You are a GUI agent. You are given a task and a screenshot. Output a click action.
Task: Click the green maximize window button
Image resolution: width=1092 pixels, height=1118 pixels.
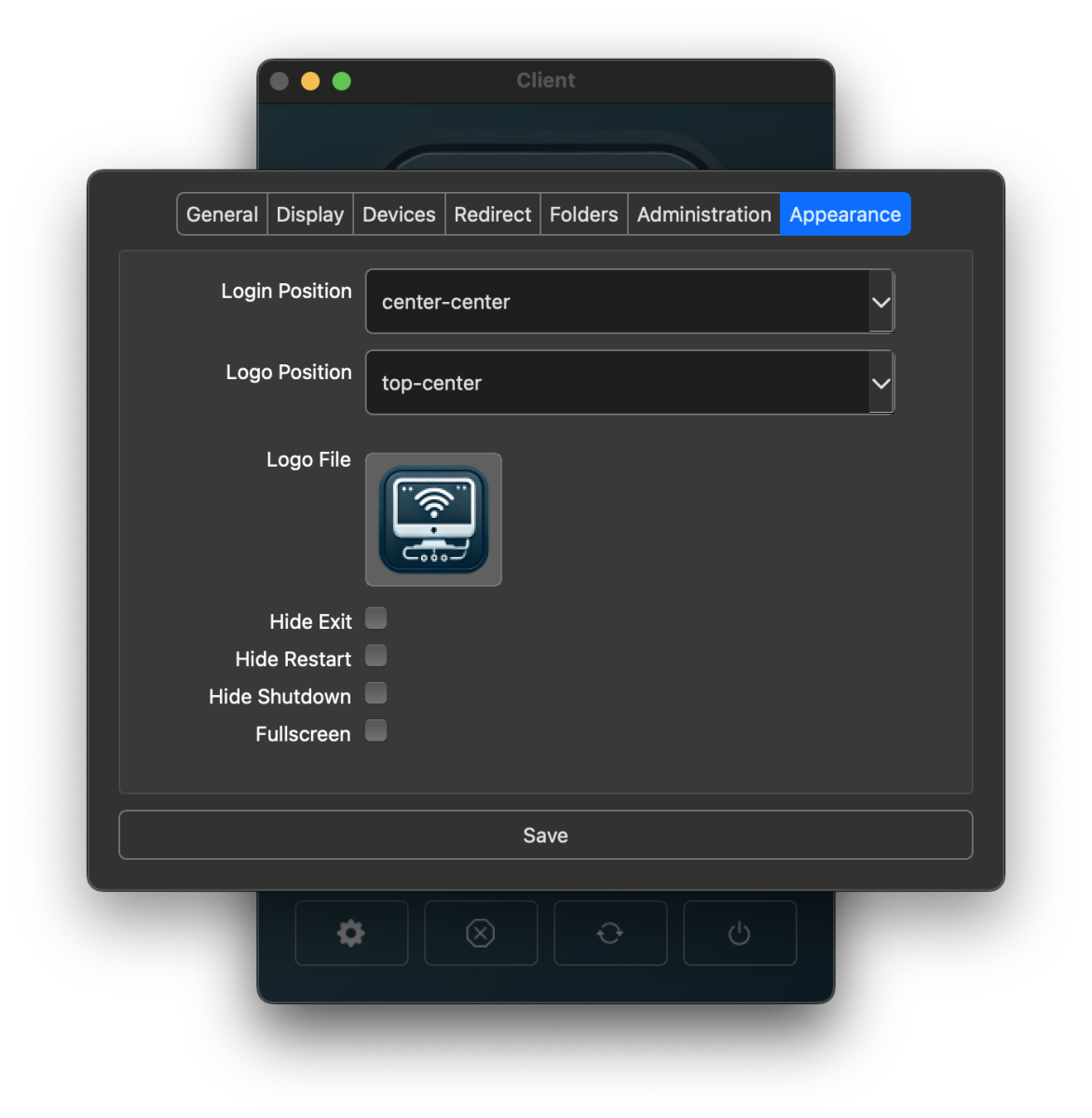coord(342,81)
